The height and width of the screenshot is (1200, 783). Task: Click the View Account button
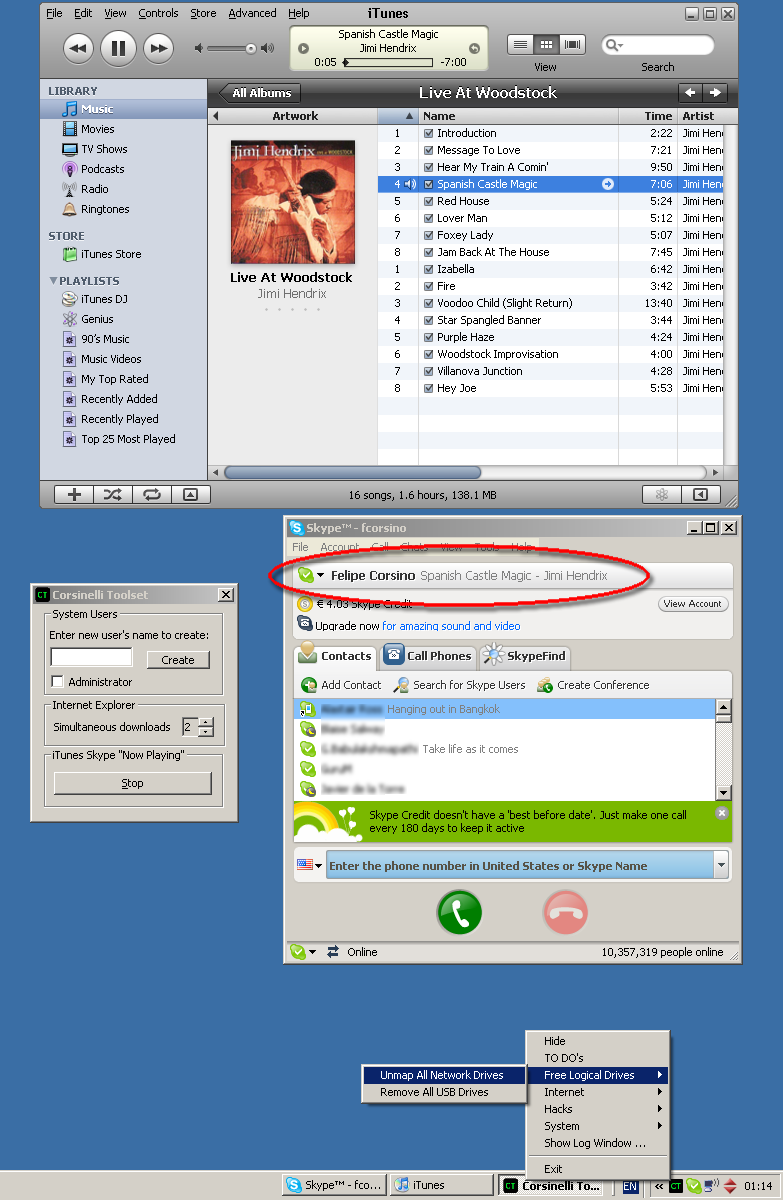(693, 604)
